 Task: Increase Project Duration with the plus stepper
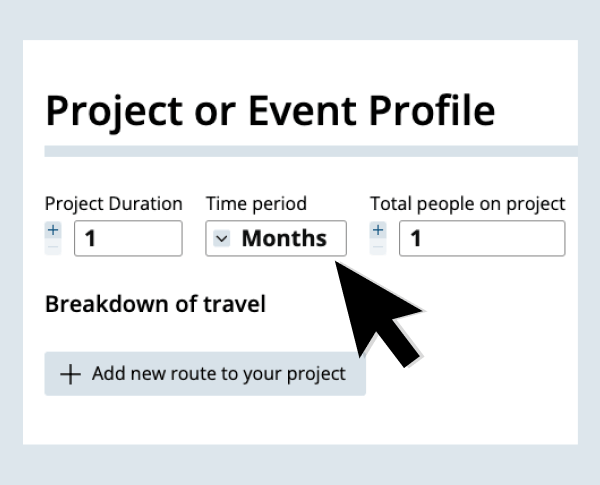53,230
